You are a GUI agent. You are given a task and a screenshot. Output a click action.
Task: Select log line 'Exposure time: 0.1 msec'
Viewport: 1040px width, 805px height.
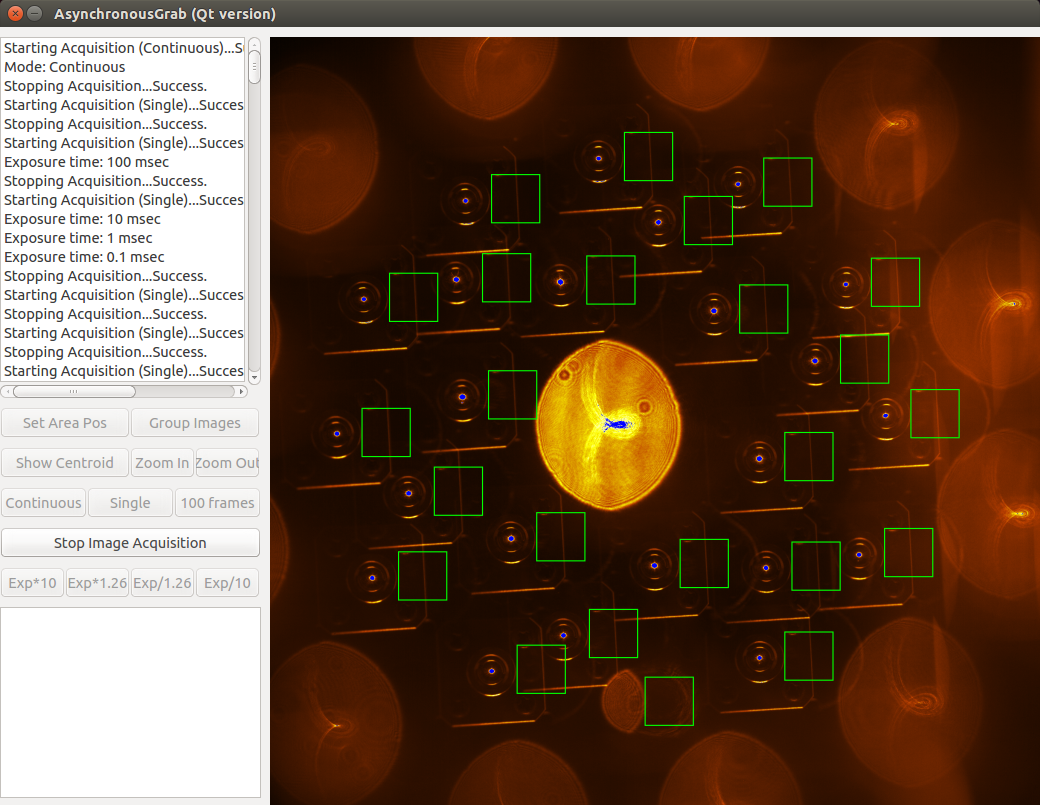pos(84,257)
